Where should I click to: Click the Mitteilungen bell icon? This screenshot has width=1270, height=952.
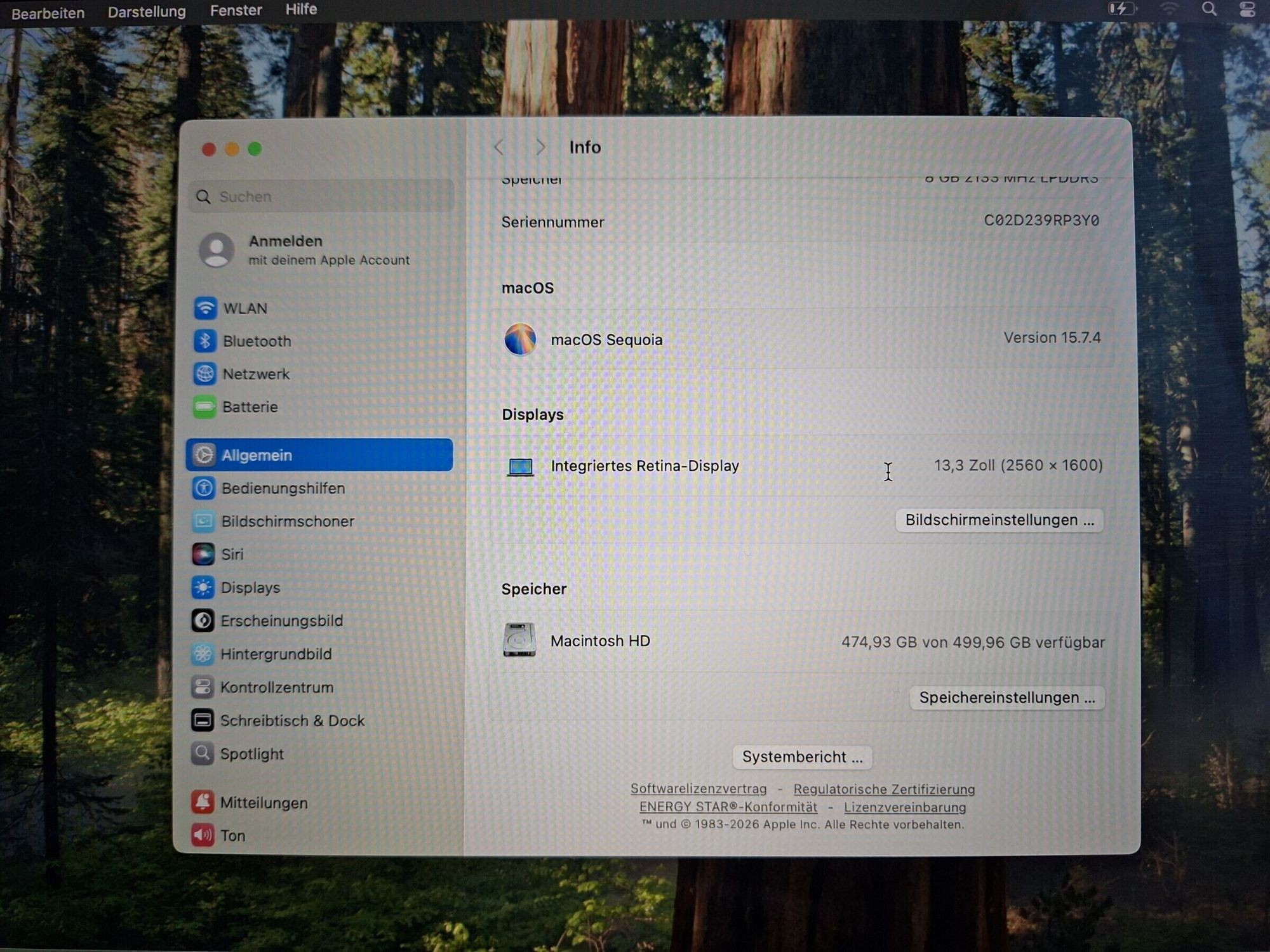point(203,802)
